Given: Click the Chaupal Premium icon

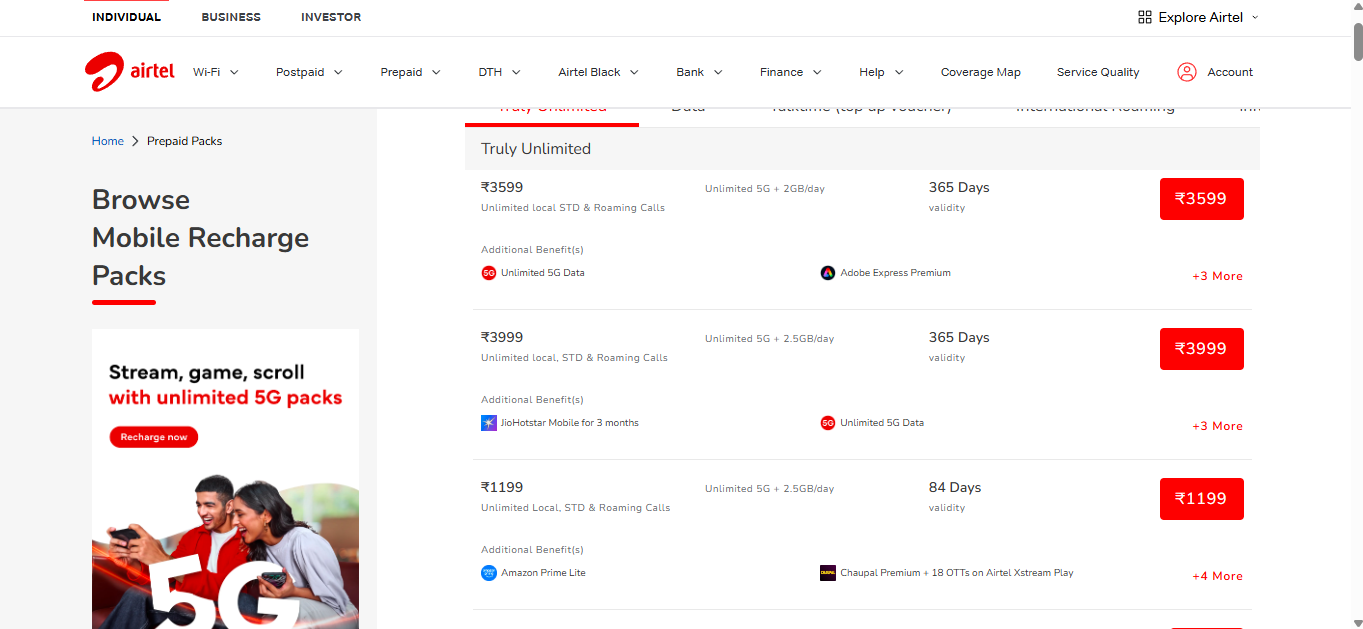Looking at the screenshot, I should pyautogui.click(x=828, y=573).
